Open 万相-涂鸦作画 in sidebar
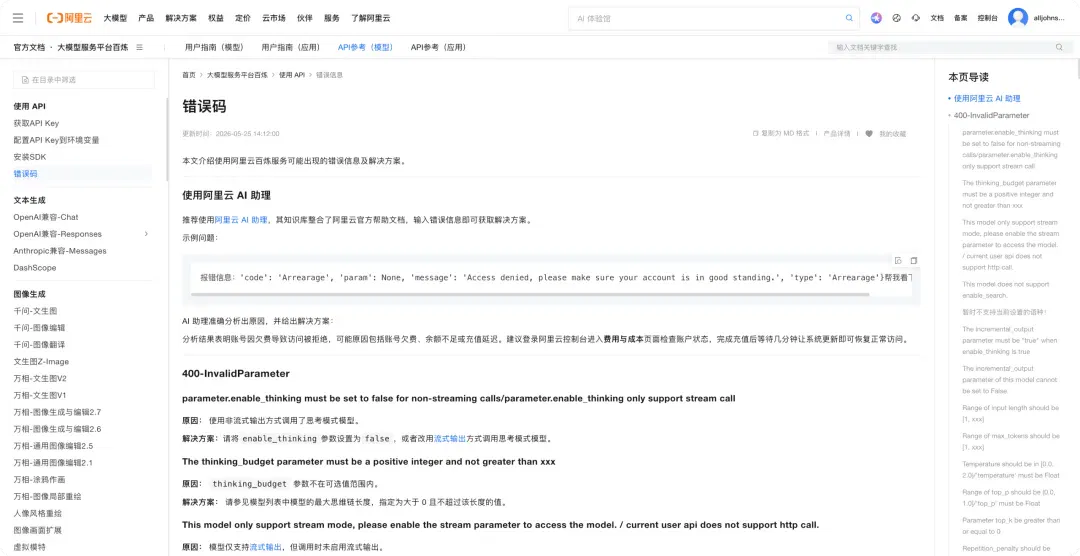Viewport: 1080px width, 556px height. click(39, 479)
